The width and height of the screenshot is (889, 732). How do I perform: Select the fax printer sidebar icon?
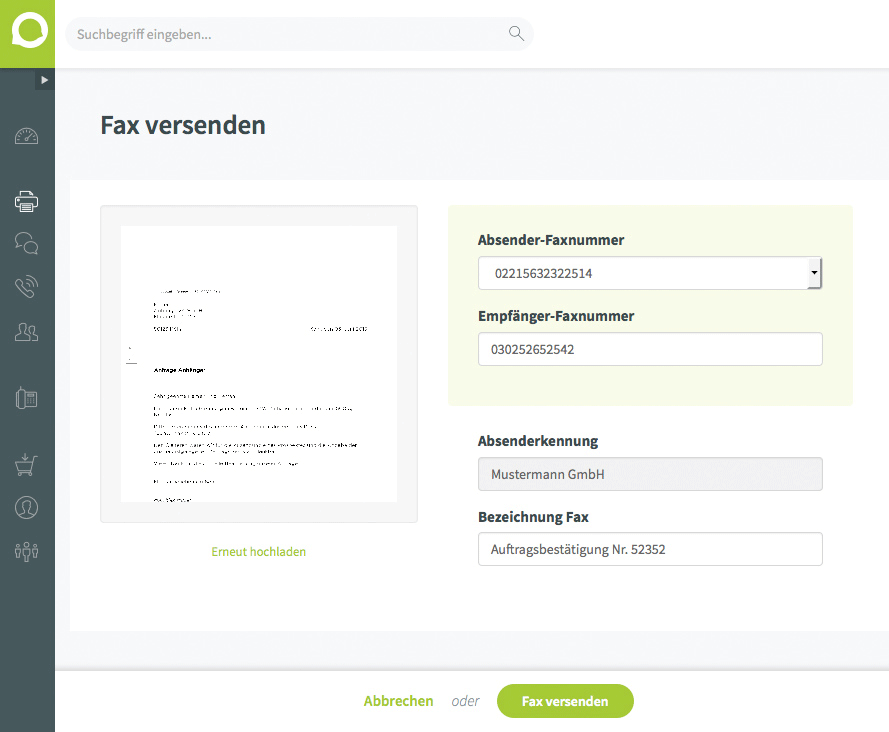click(x=26, y=201)
